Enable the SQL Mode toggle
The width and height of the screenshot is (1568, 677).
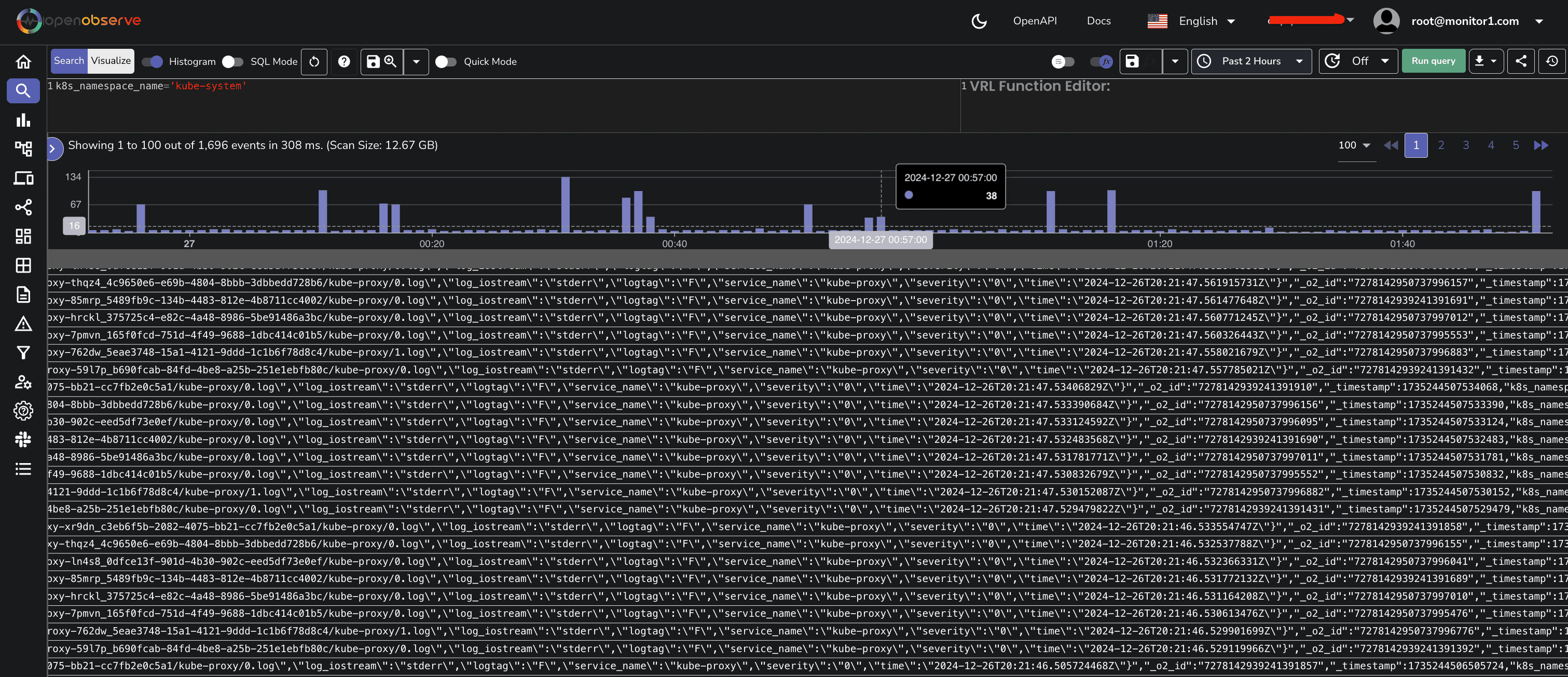tap(232, 61)
